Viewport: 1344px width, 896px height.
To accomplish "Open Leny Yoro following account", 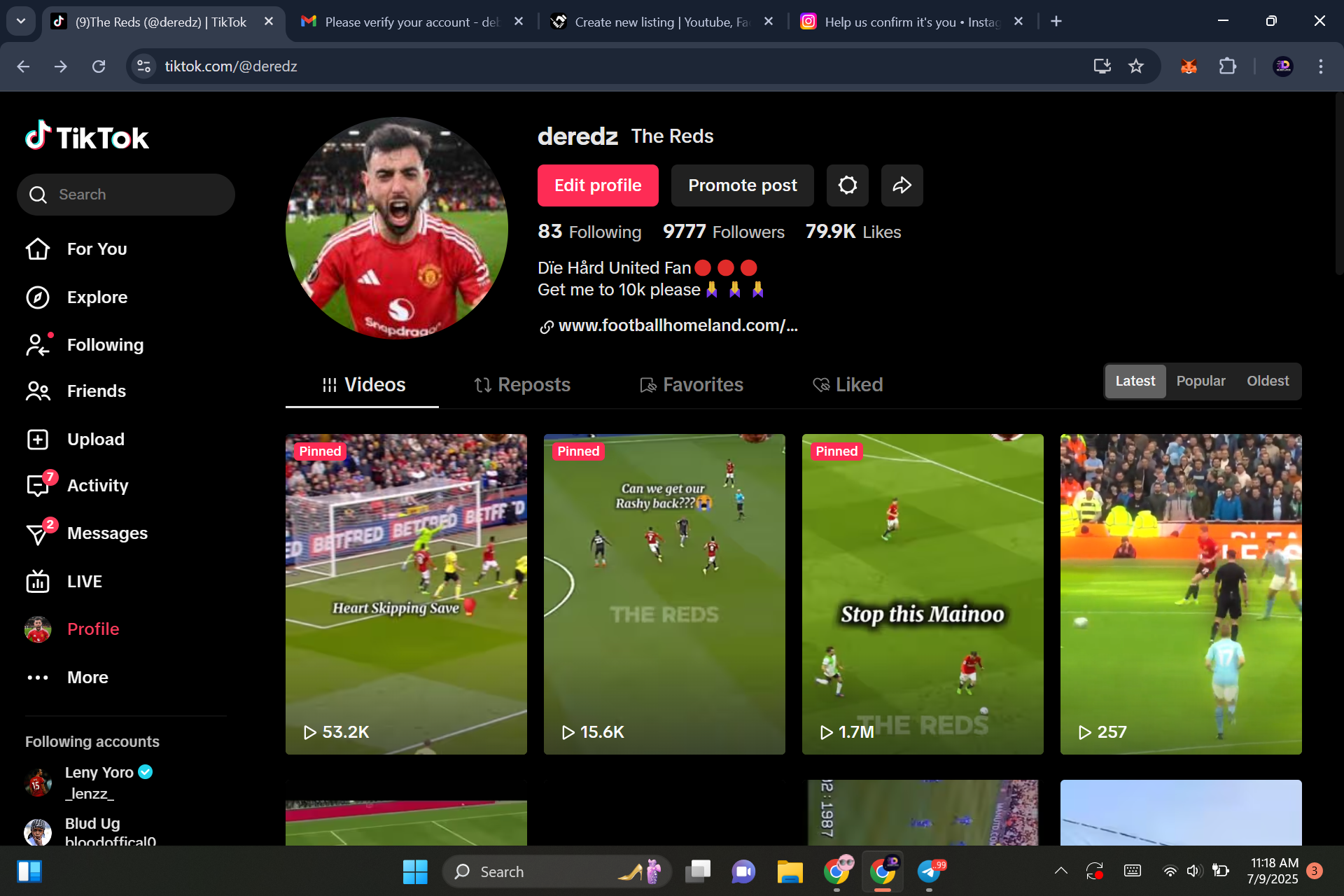I will (x=89, y=783).
